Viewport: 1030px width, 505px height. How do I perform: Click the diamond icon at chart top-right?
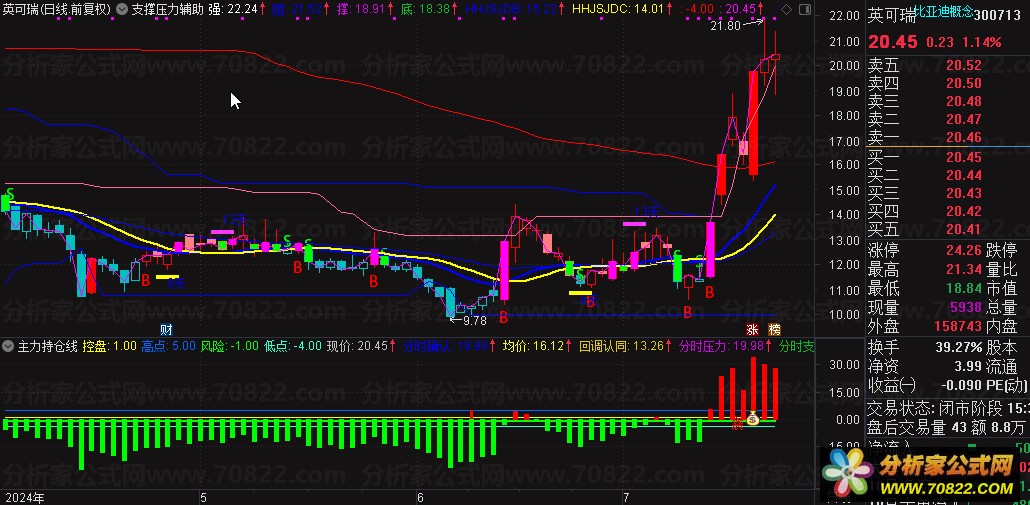tap(787, 9)
